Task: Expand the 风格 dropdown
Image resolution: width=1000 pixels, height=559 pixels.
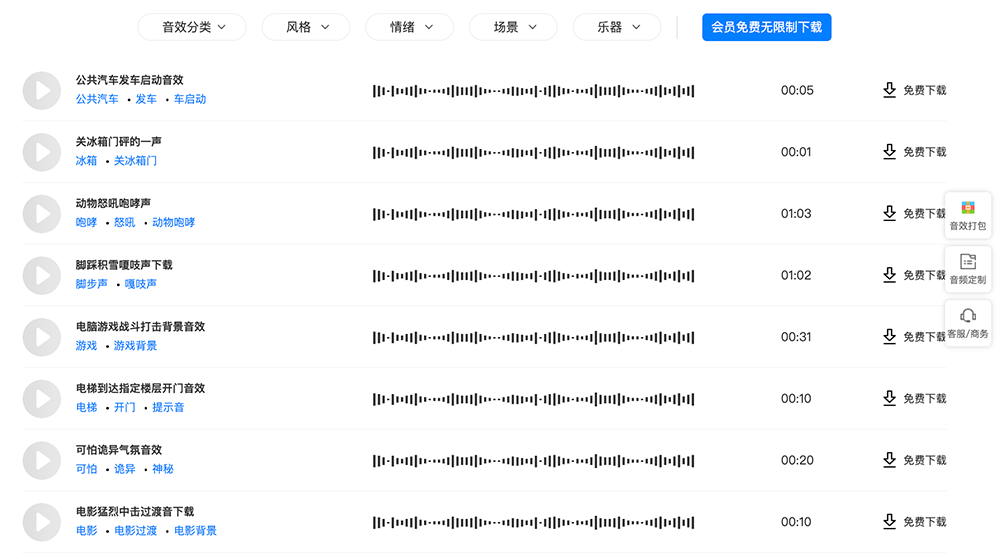Action: (305, 27)
